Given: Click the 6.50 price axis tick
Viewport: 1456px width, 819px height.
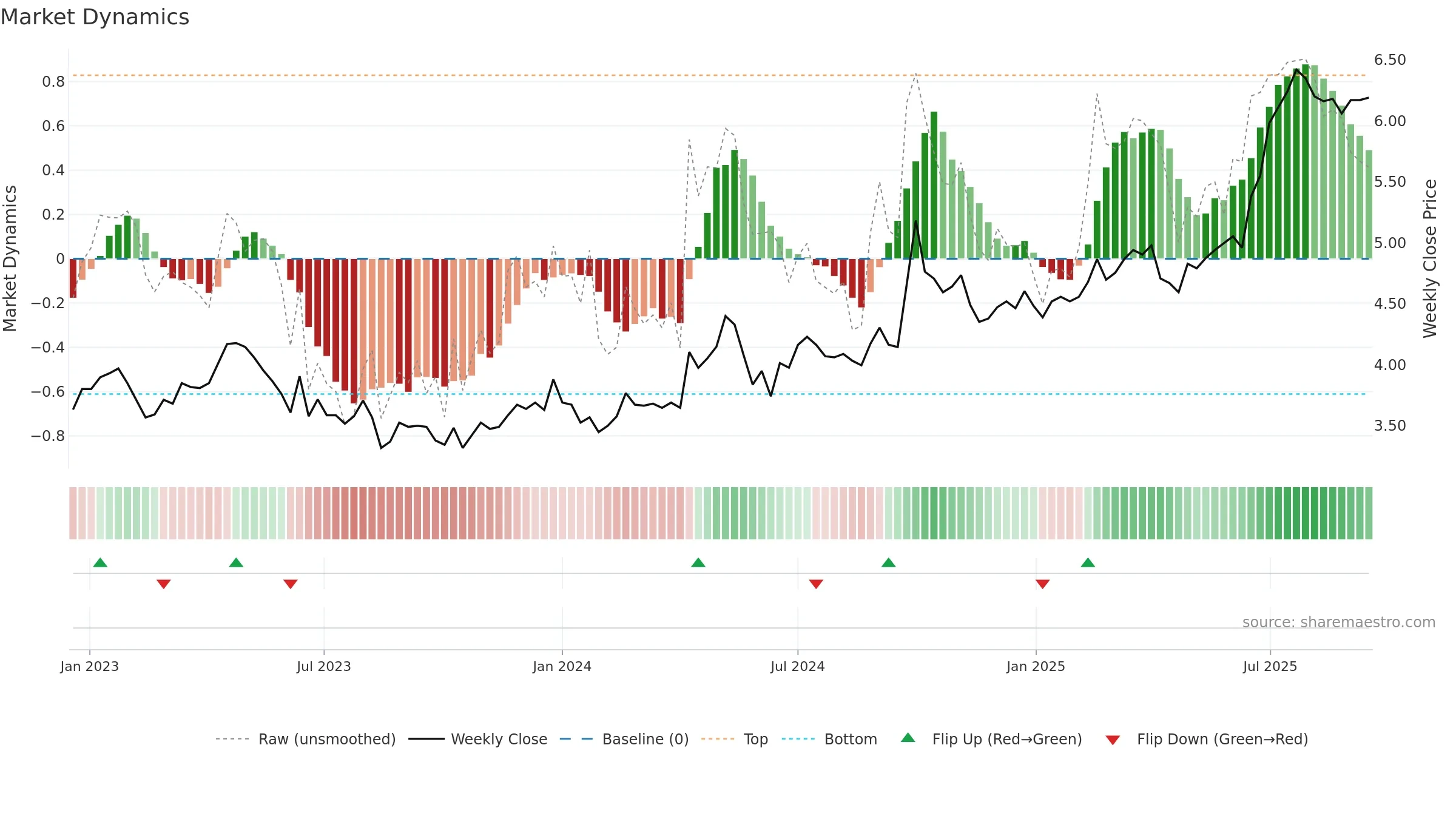Looking at the screenshot, I should coord(1390,60).
